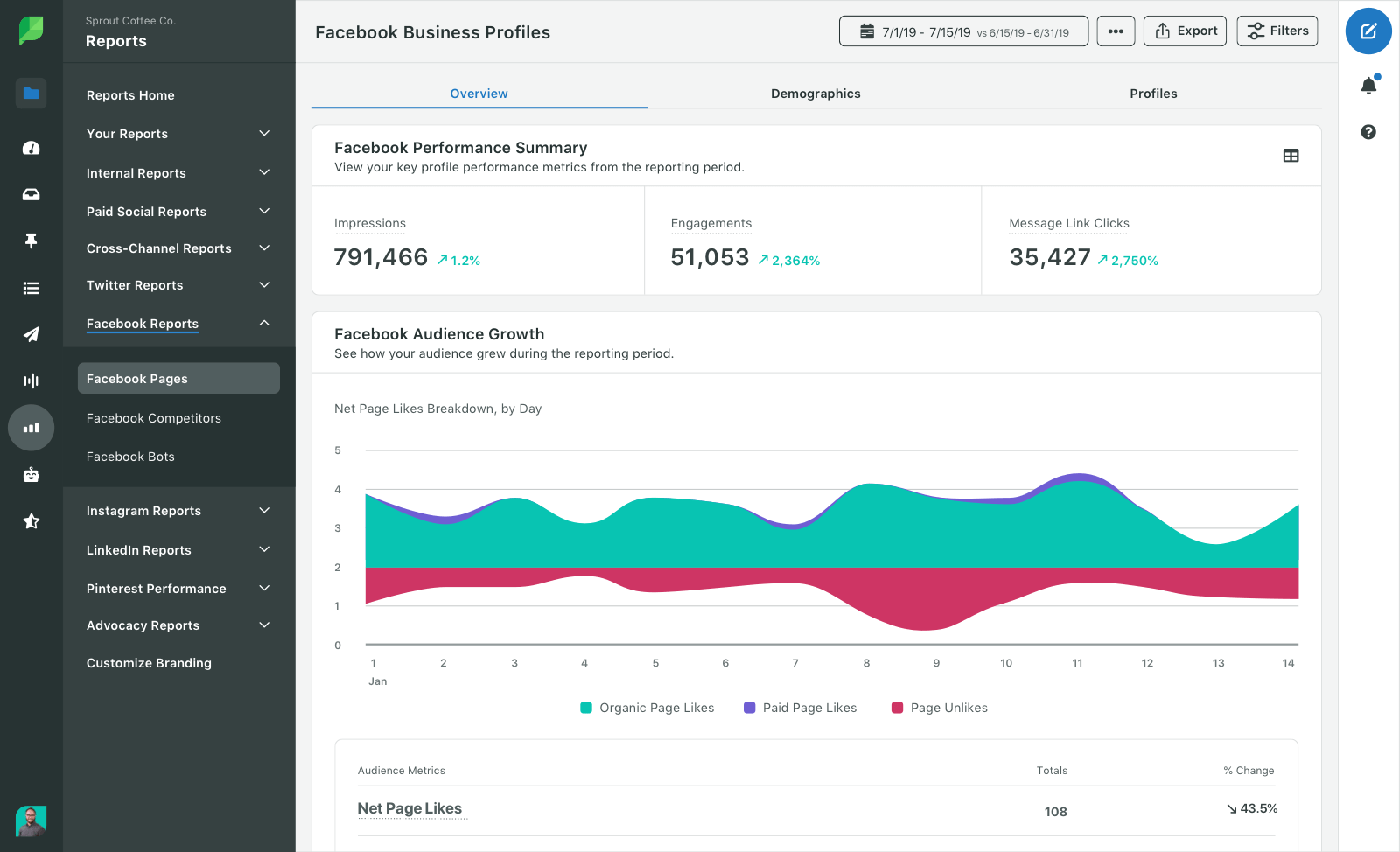This screenshot has width=1400, height=852.
Task: Toggle Organic Page Likes legend series
Action: pos(647,708)
